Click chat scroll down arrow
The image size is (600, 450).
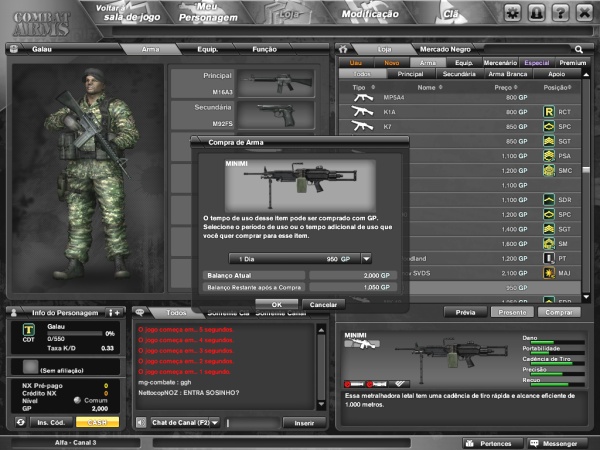point(321,404)
